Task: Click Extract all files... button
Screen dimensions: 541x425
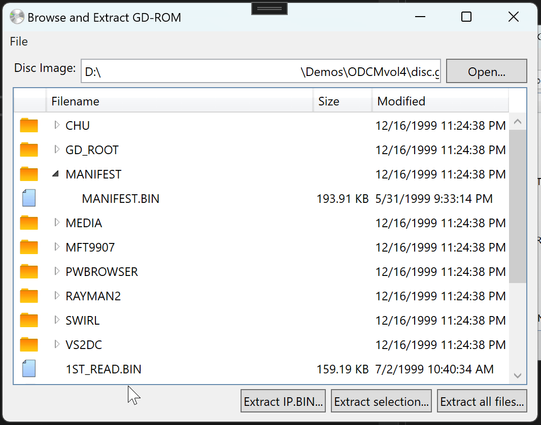Action: pyautogui.click(x=482, y=401)
